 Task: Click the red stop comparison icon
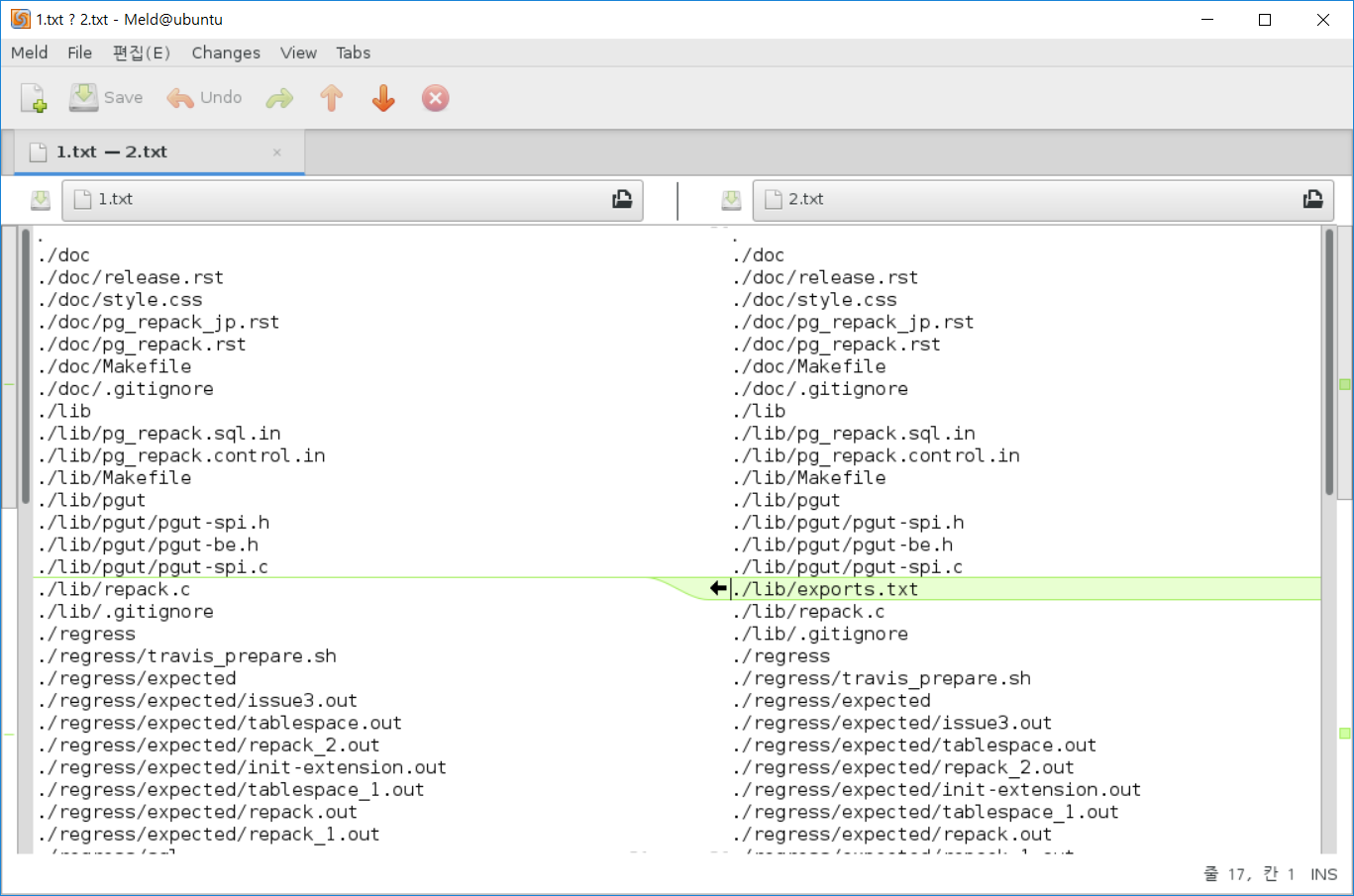click(435, 97)
